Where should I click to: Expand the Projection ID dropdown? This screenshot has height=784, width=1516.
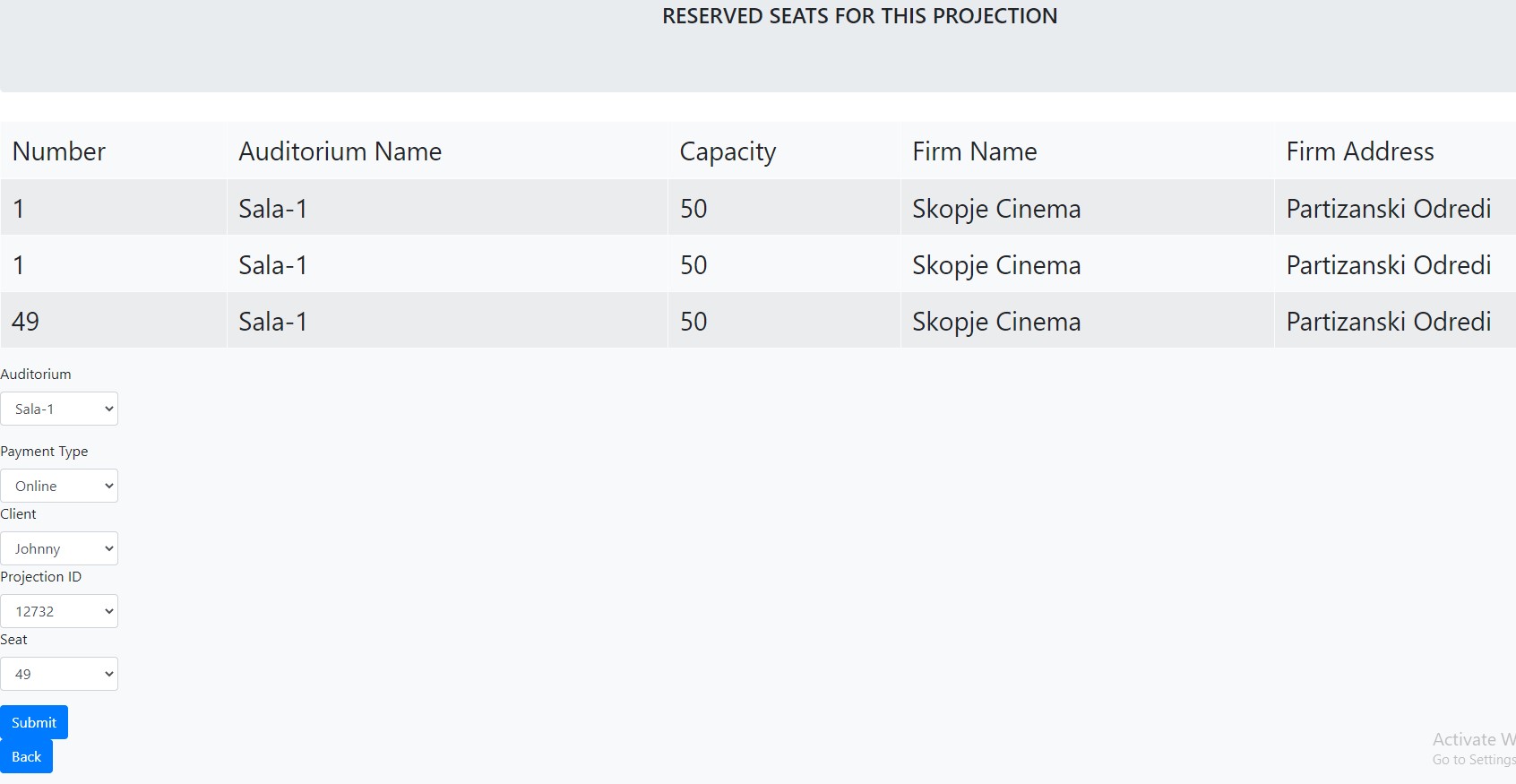(59, 611)
